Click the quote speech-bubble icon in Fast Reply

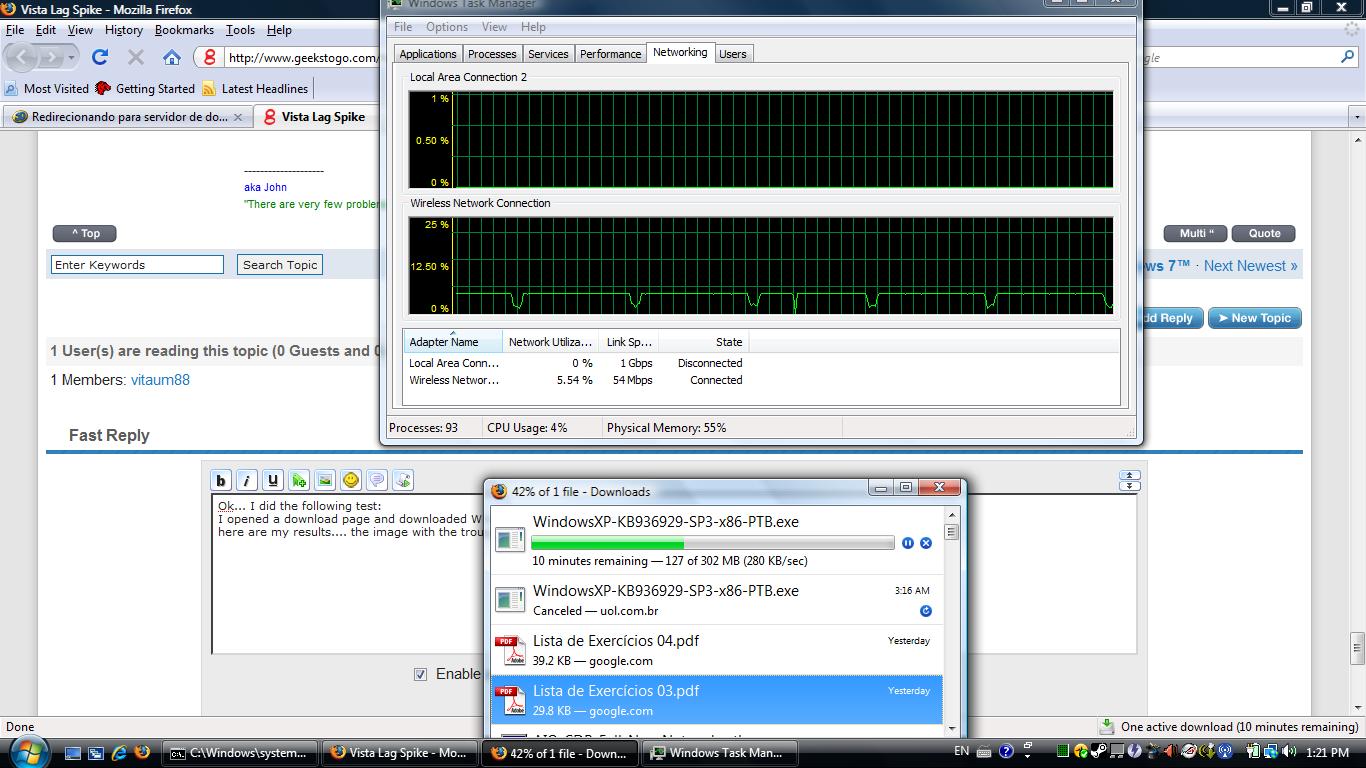click(x=377, y=481)
